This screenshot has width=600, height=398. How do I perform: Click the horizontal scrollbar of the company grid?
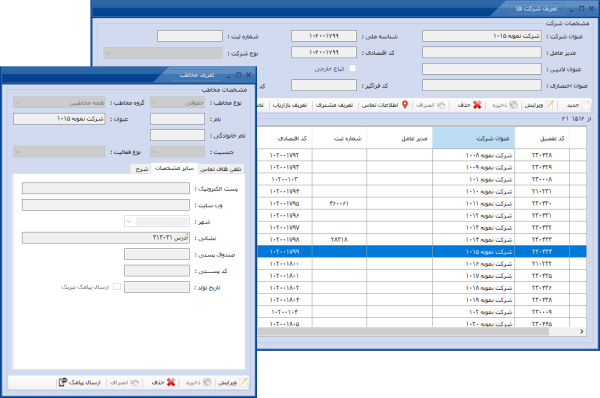click(x=404, y=331)
